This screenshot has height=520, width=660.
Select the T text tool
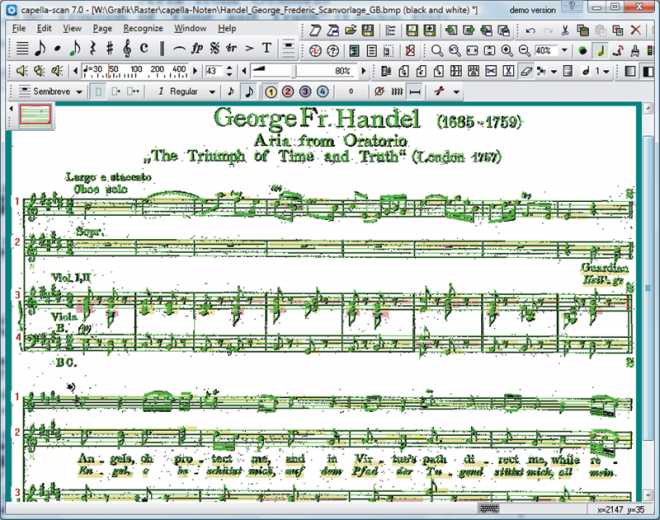pyautogui.click(x=266, y=48)
